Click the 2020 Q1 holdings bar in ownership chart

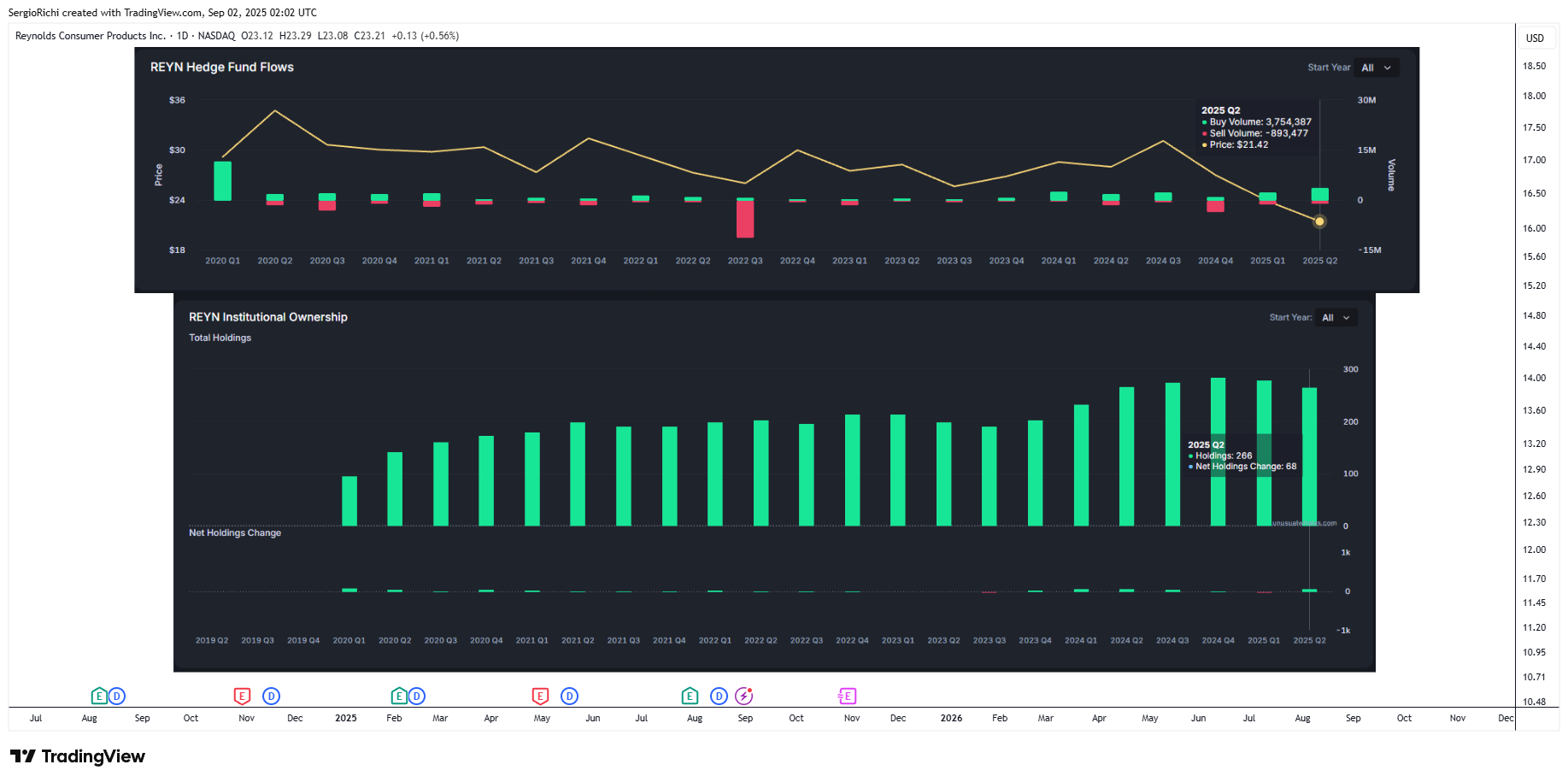click(x=349, y=501)
